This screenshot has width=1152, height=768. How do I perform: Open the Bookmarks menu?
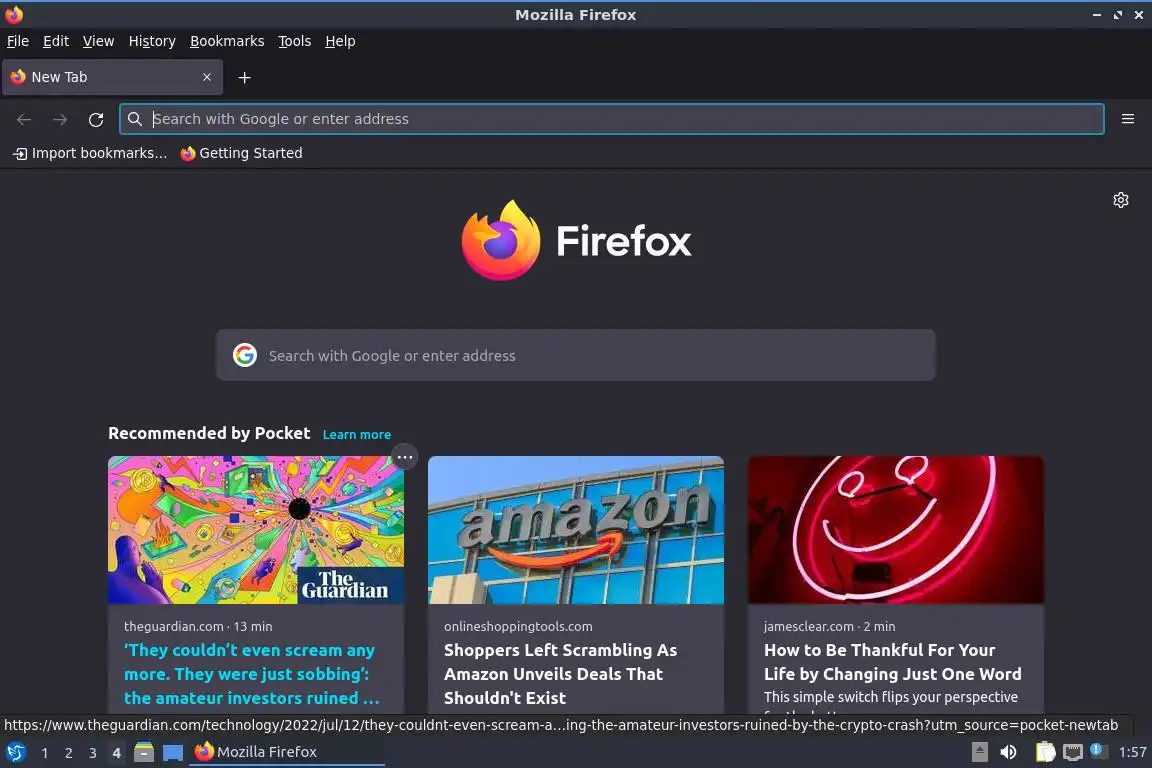[227, 41]
